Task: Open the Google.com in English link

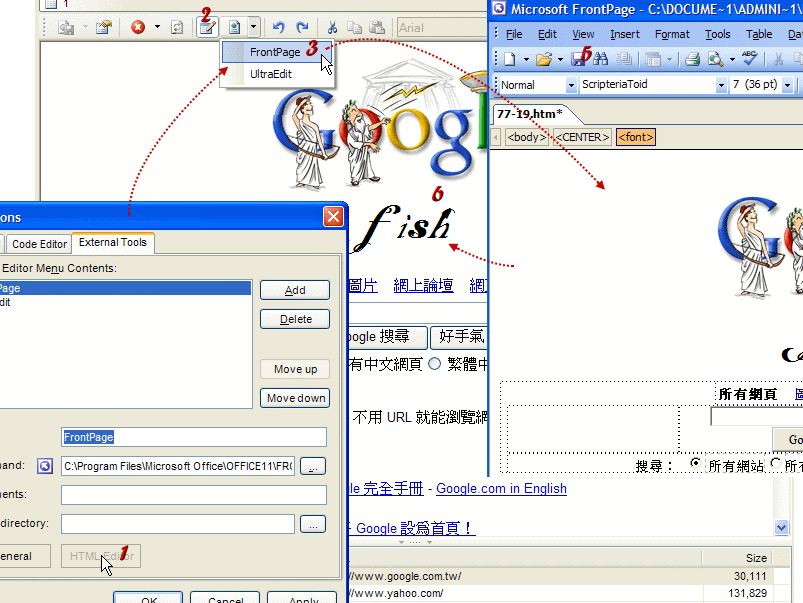Action: tap(501, 489)
